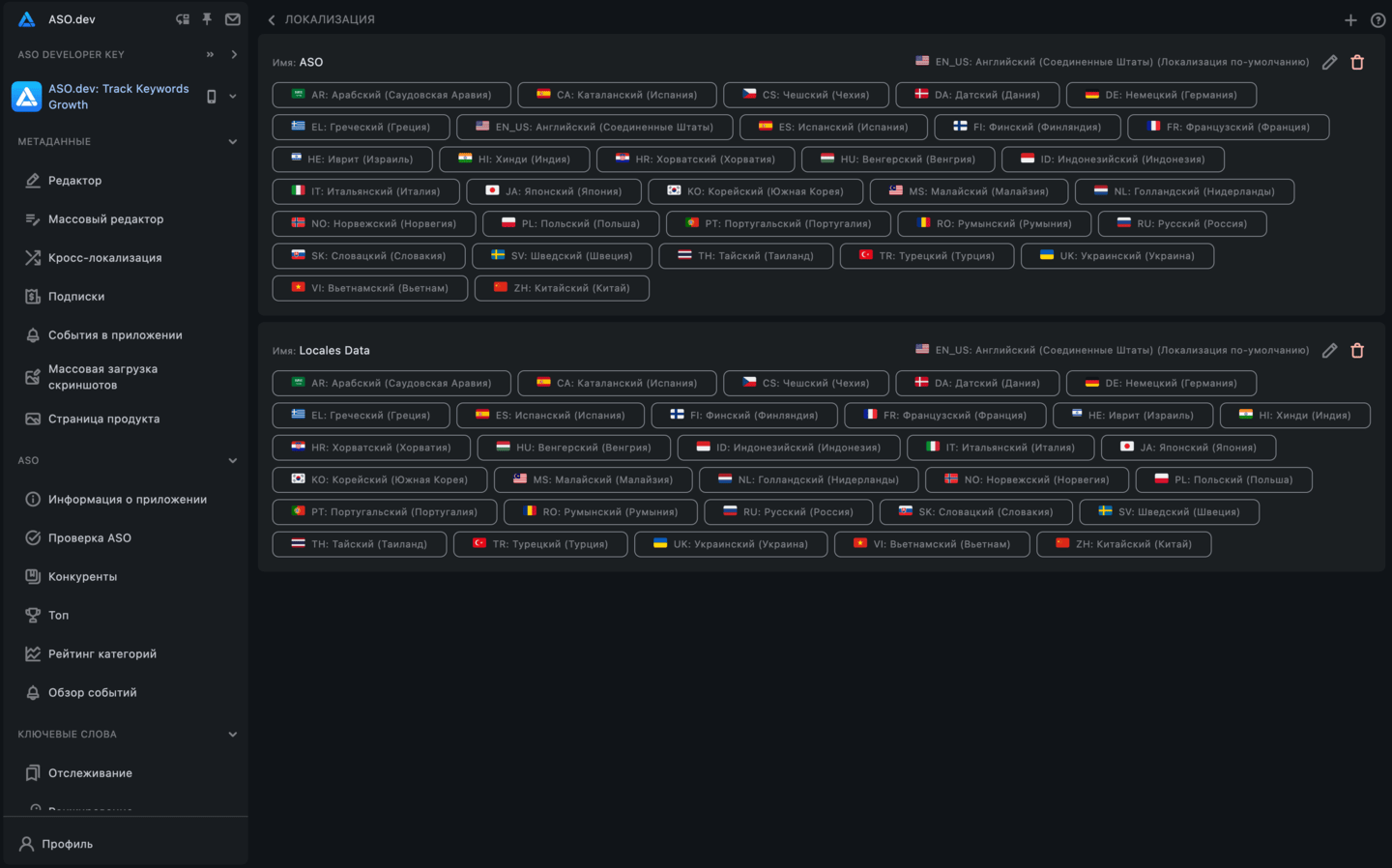
Task: Open the app selector dropdown chevron
Action: 233,97
